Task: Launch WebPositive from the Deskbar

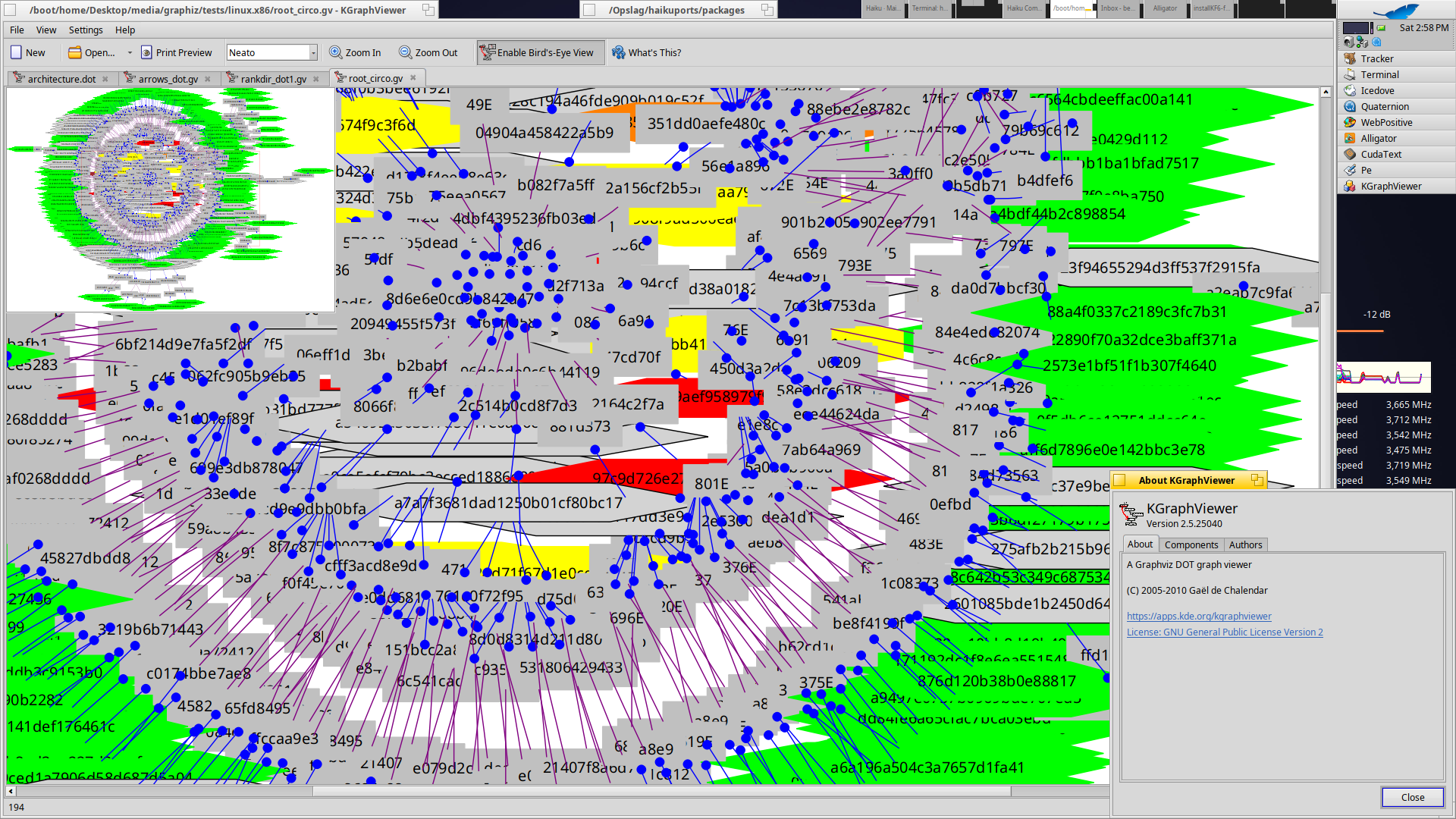Action: click(x=1385, y=122)
